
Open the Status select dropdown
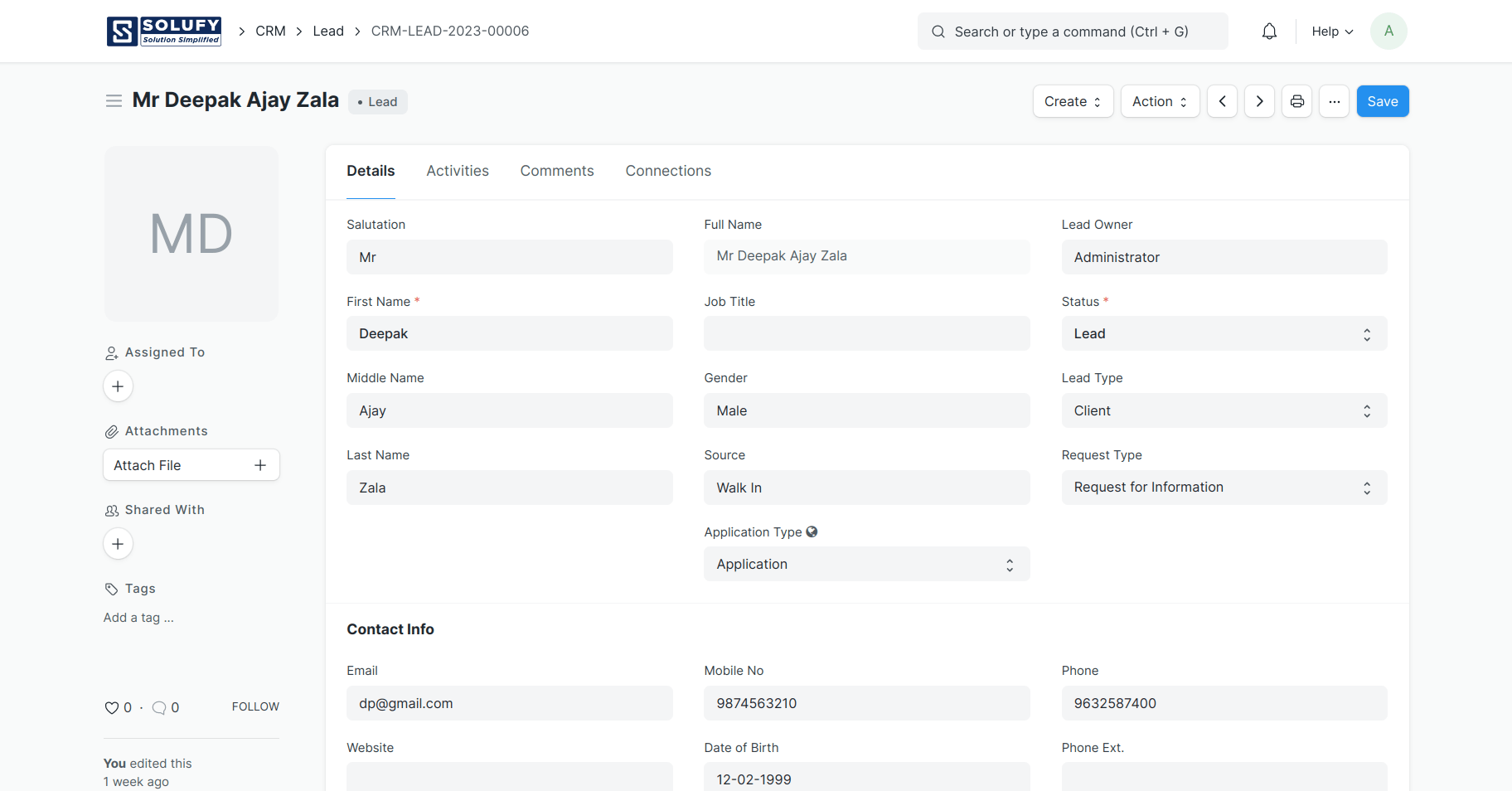tap(1224, 333)
